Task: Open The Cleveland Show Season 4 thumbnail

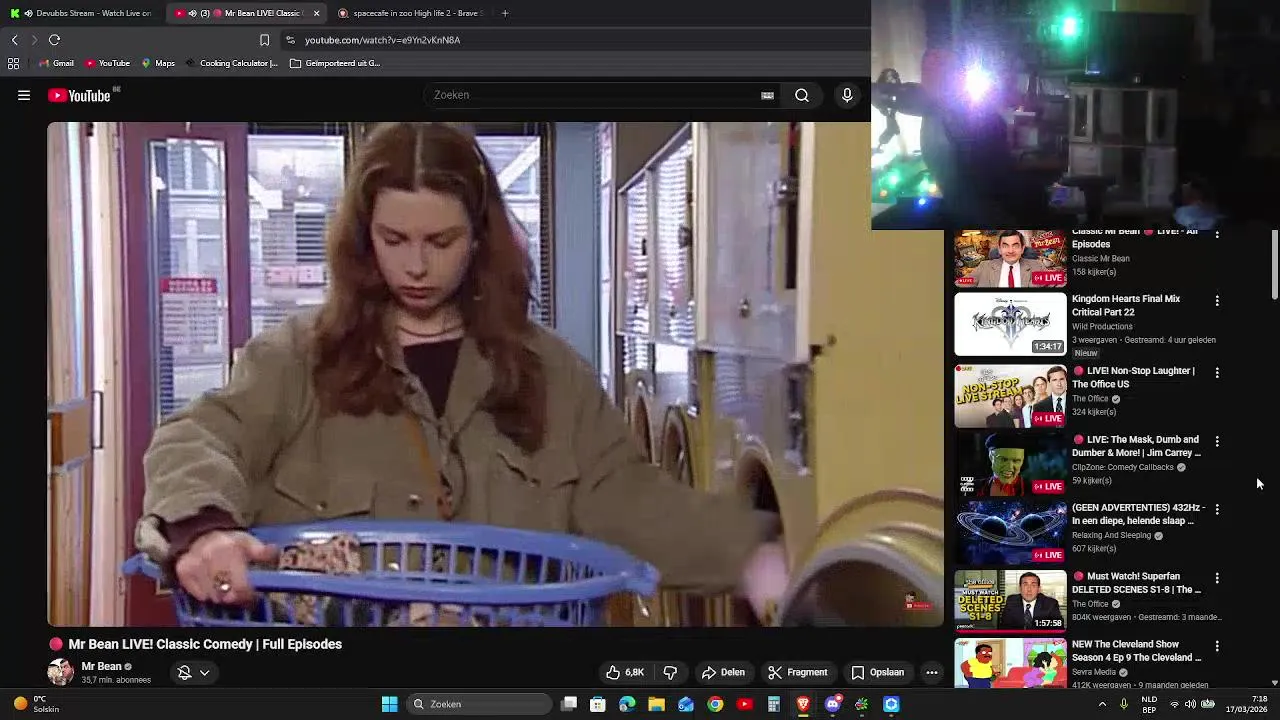Action: tap(1010, 663)
